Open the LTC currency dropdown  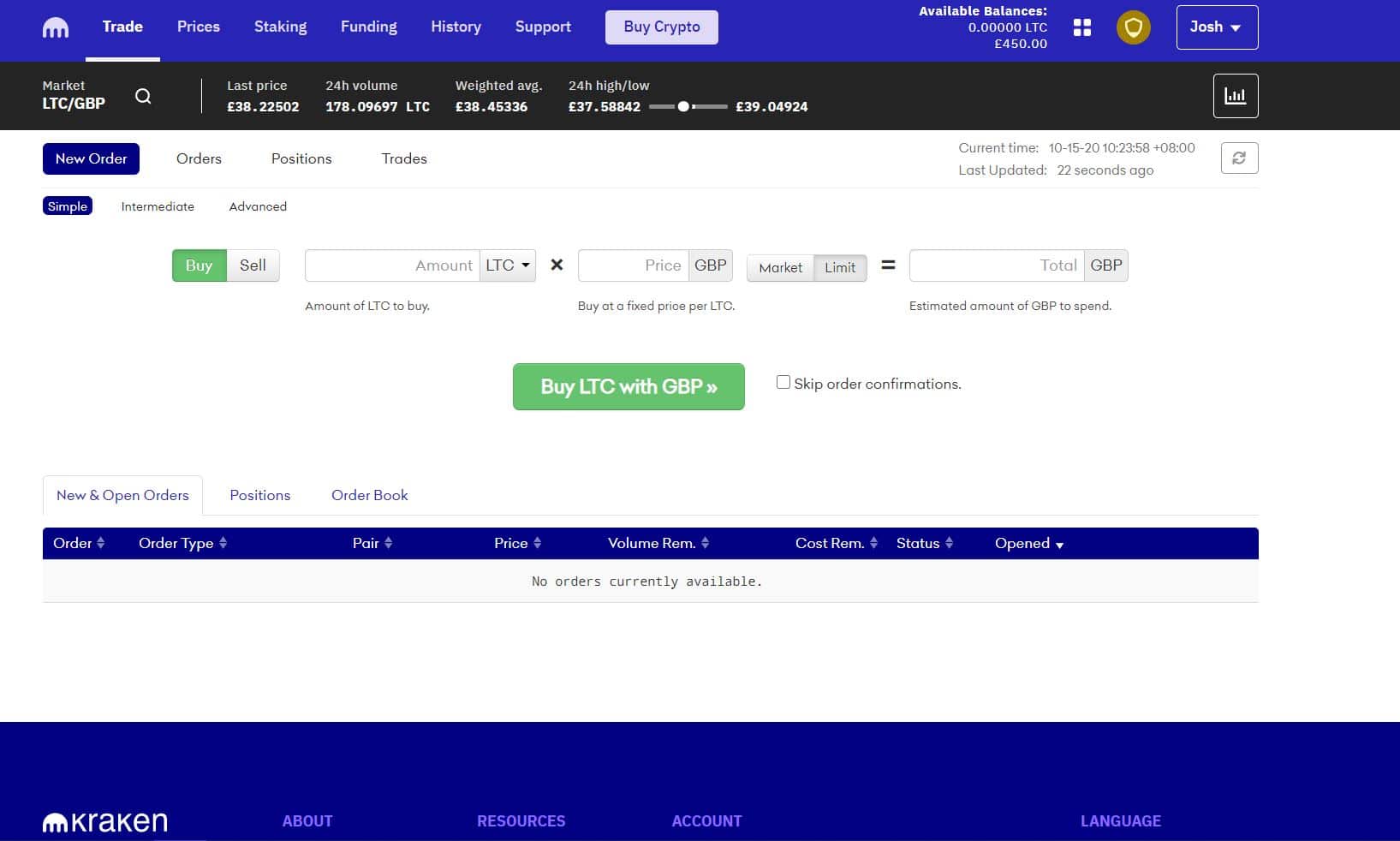[508, 265]
